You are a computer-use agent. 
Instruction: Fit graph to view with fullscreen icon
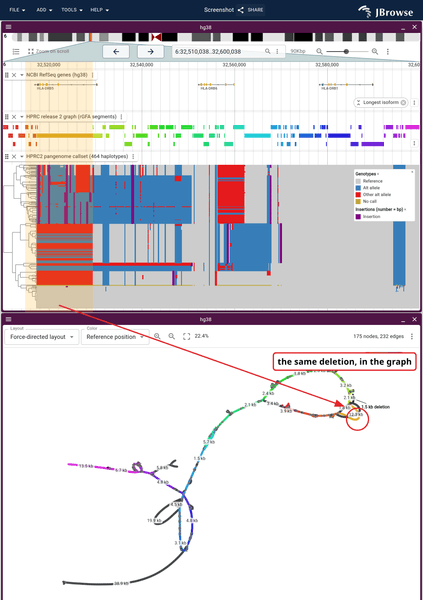(x=186, y=336)
